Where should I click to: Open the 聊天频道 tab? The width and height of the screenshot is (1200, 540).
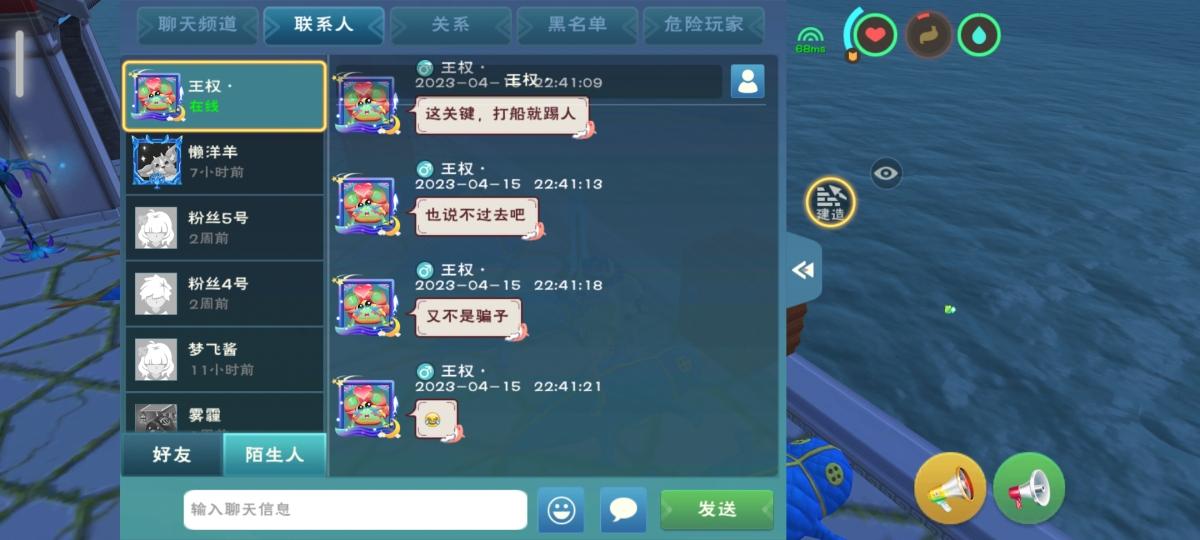(198, 25)
